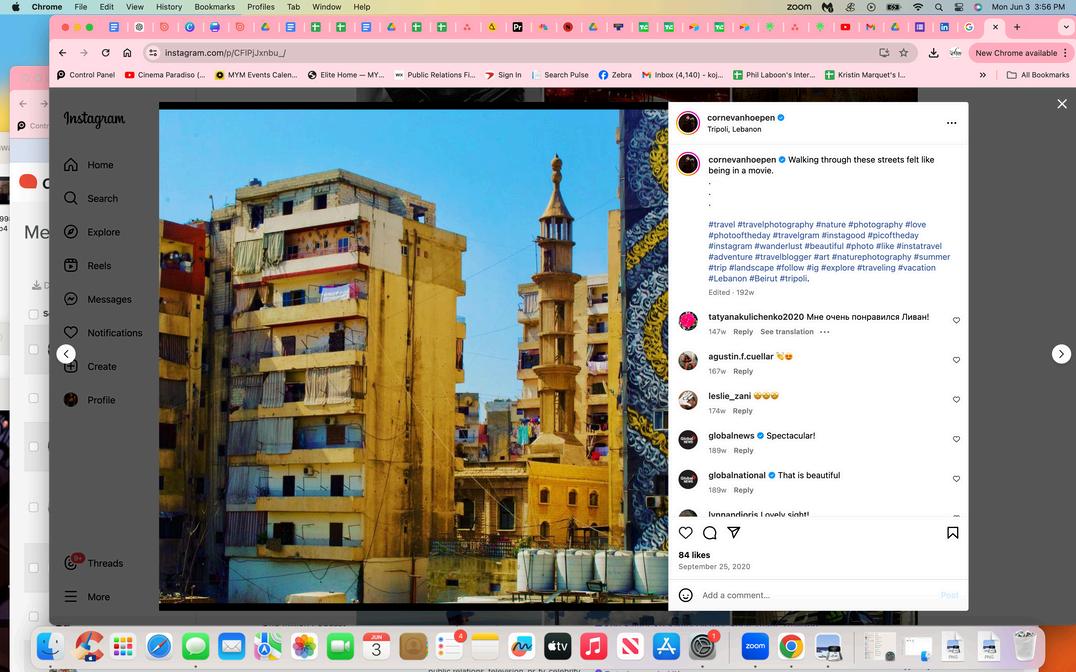Open Wi-Fi status in menu bar
Screen dimensions: 1076x672
[917, 7]
